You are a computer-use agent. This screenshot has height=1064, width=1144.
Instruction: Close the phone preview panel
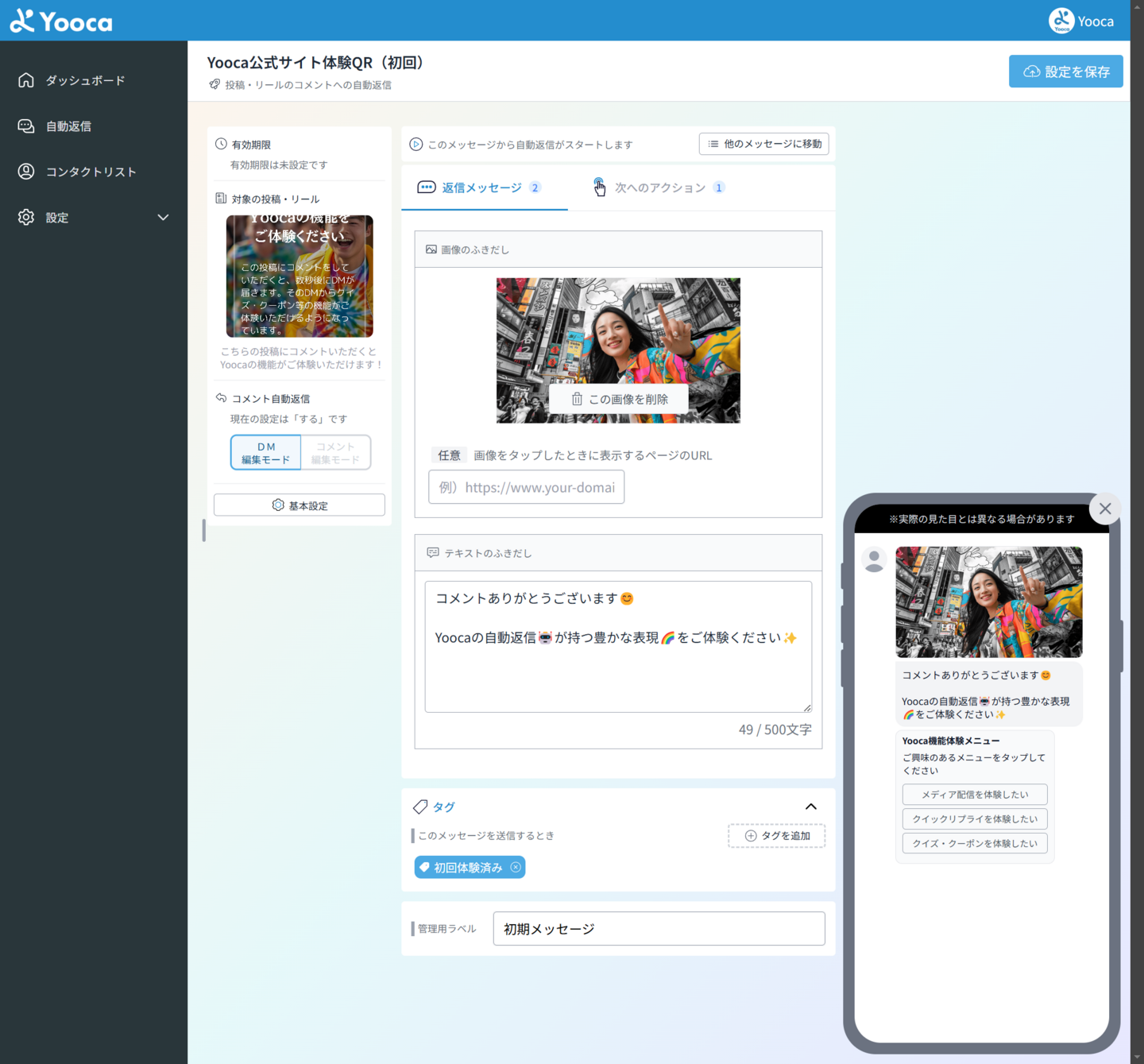tap(1105, 509)
